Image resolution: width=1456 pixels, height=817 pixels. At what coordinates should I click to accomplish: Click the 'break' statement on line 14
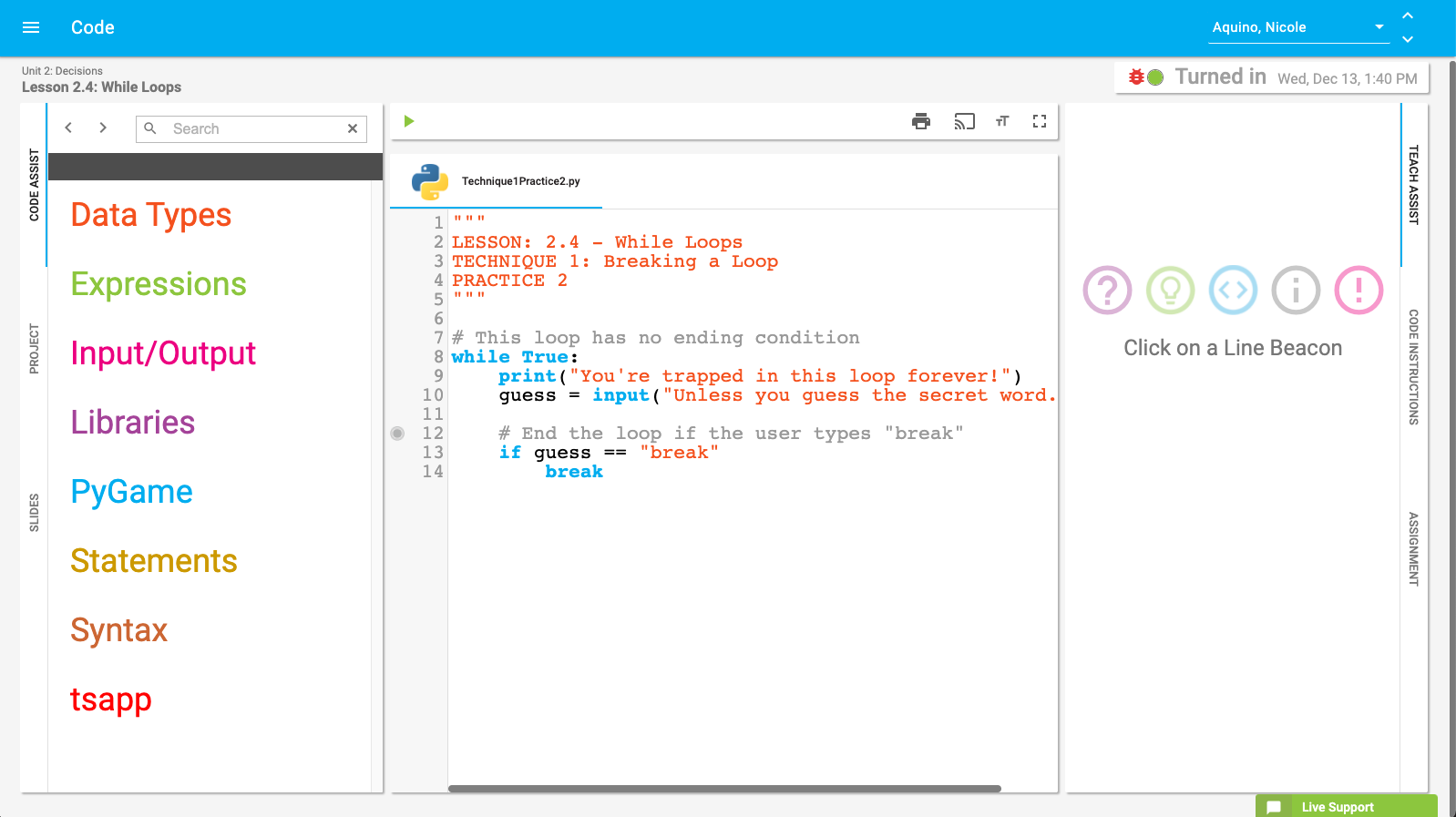[x=574, y=472]
